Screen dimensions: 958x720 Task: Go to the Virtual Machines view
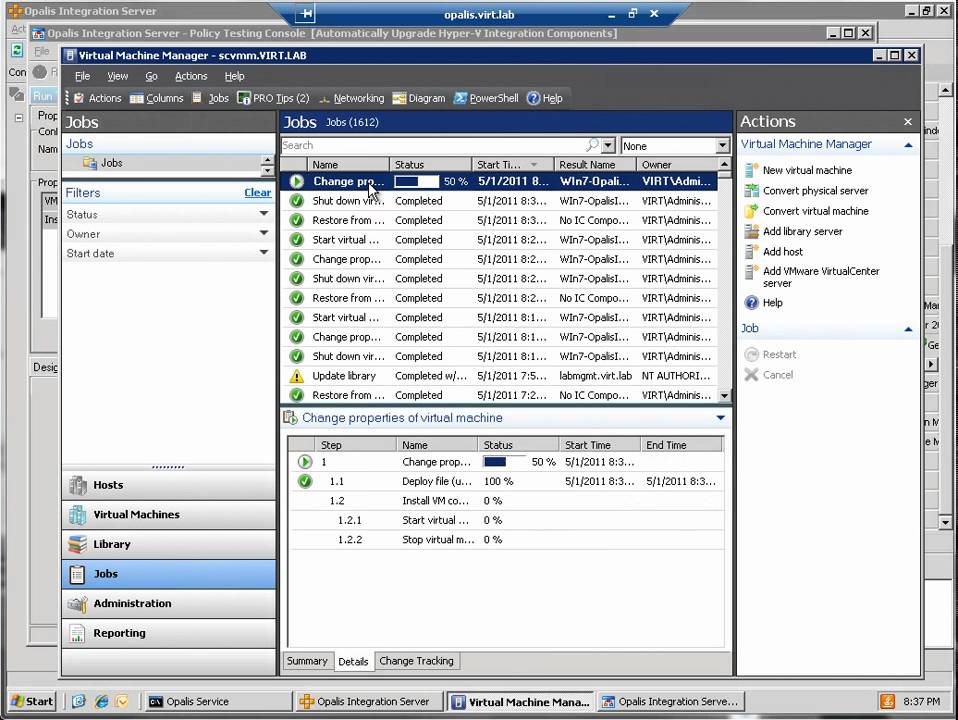coord(169,515)
